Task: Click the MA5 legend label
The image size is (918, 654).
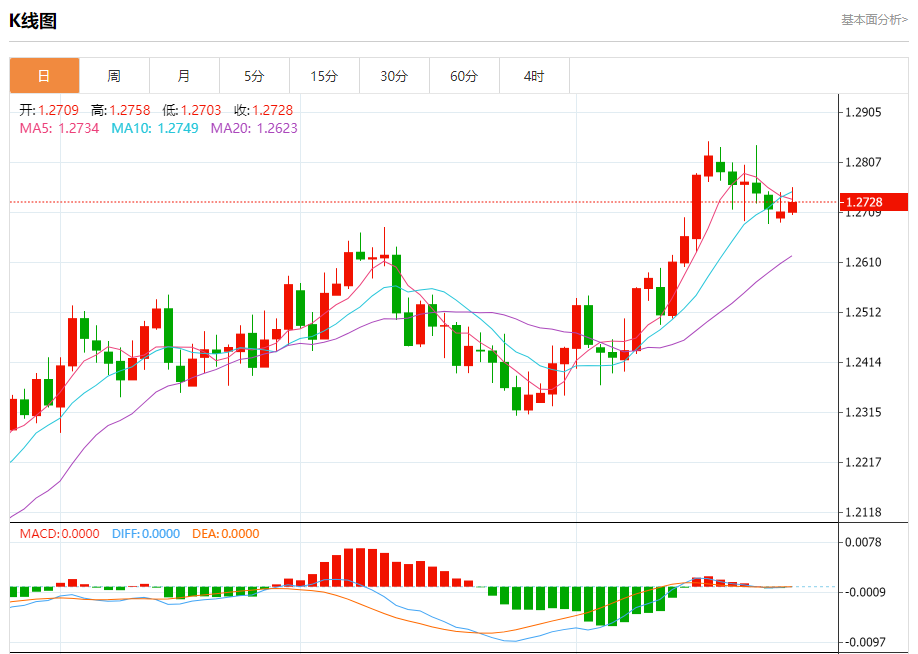Action: tap(60, 128)
